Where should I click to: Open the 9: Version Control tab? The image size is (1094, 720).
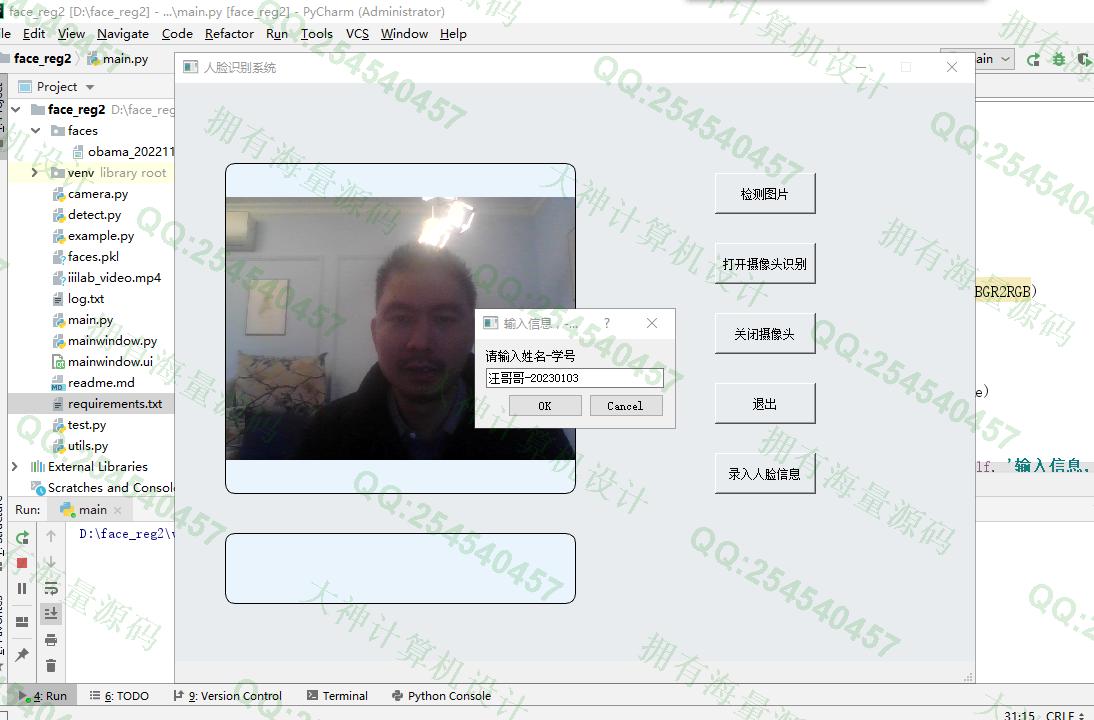(227, 696)
